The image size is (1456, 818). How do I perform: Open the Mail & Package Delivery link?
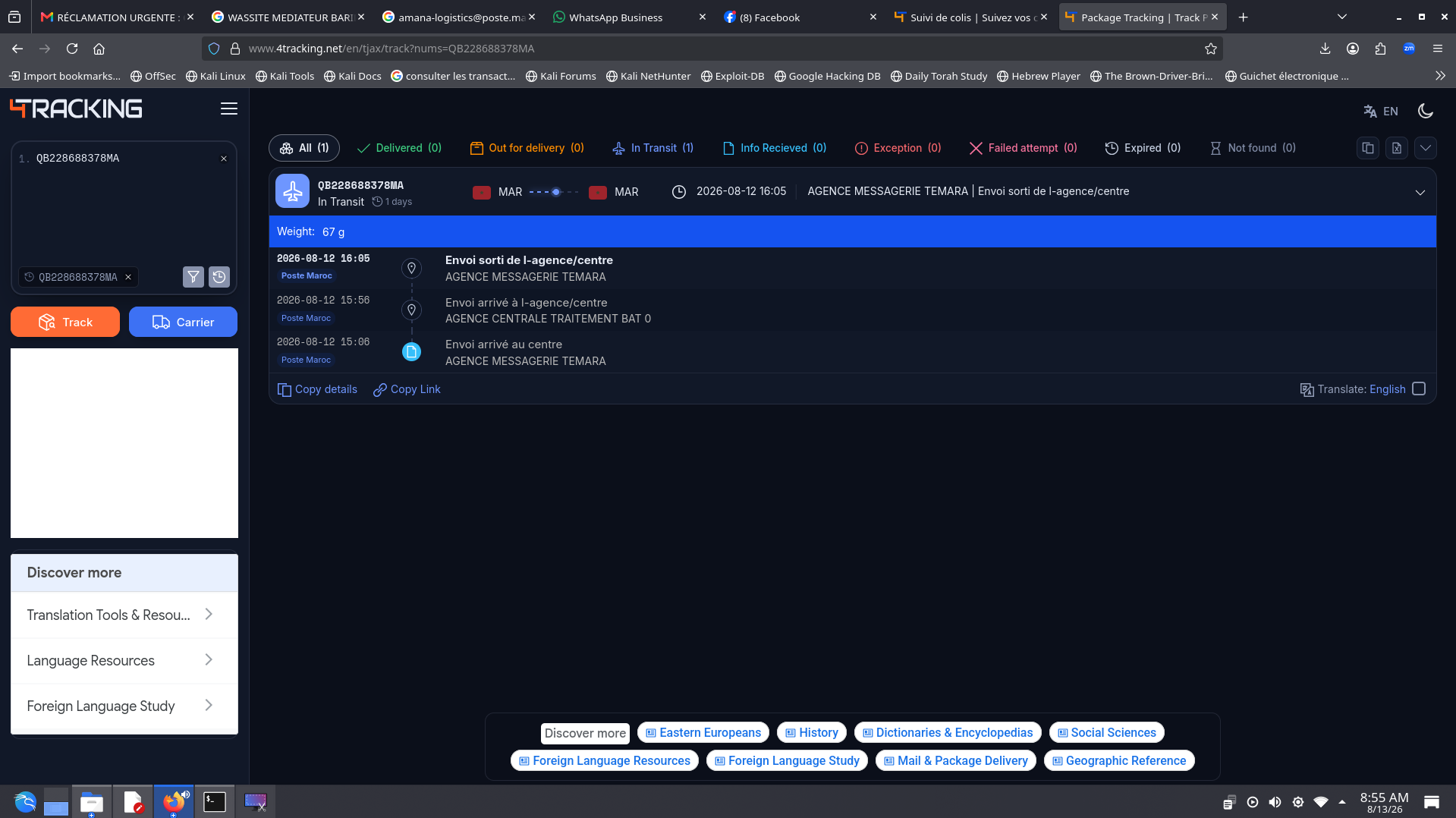click(x=956, y=760)
